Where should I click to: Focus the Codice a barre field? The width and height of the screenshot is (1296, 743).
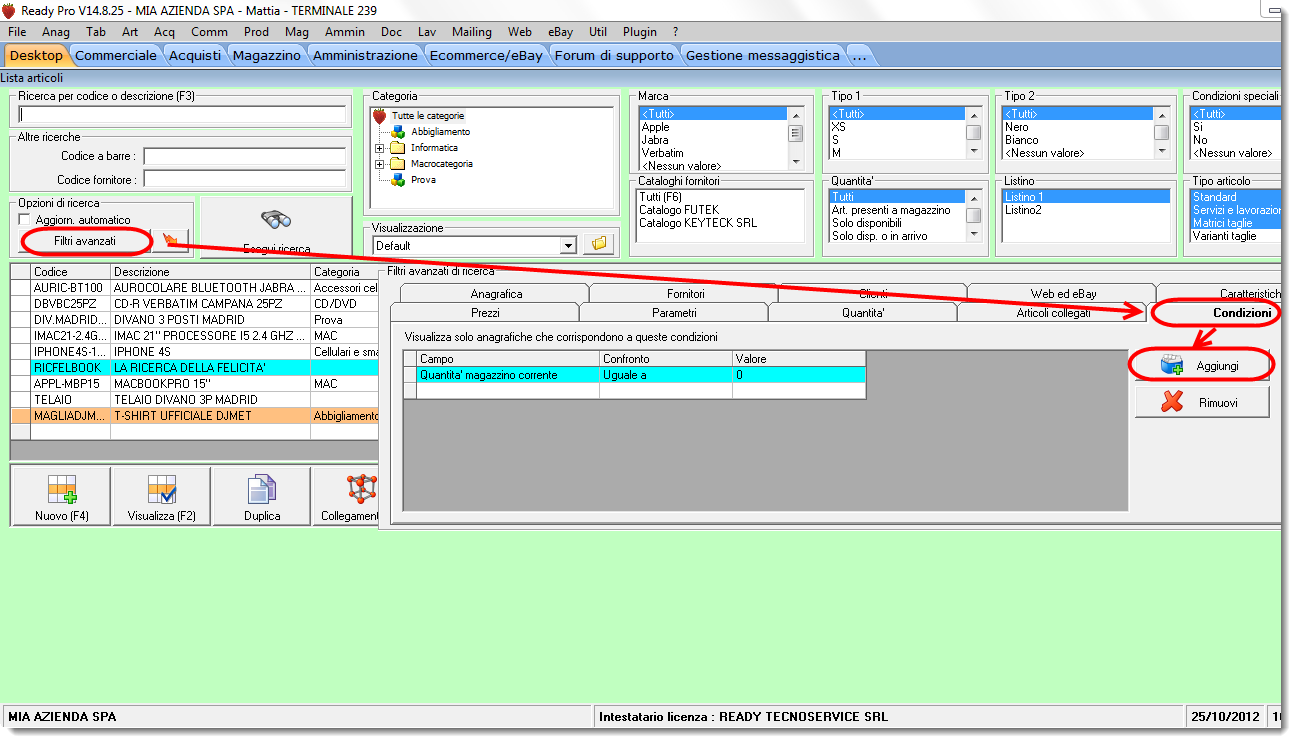click(245, 156)
